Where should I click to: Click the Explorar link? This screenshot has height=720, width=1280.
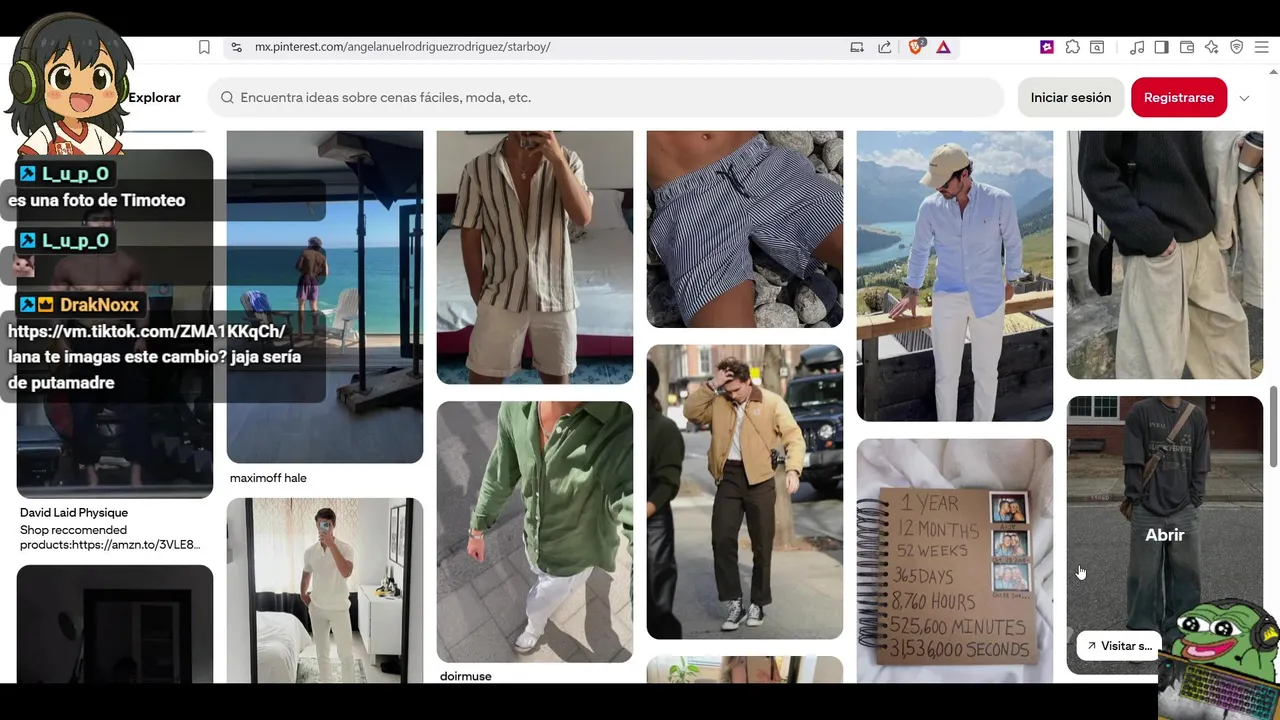[154, 97]
